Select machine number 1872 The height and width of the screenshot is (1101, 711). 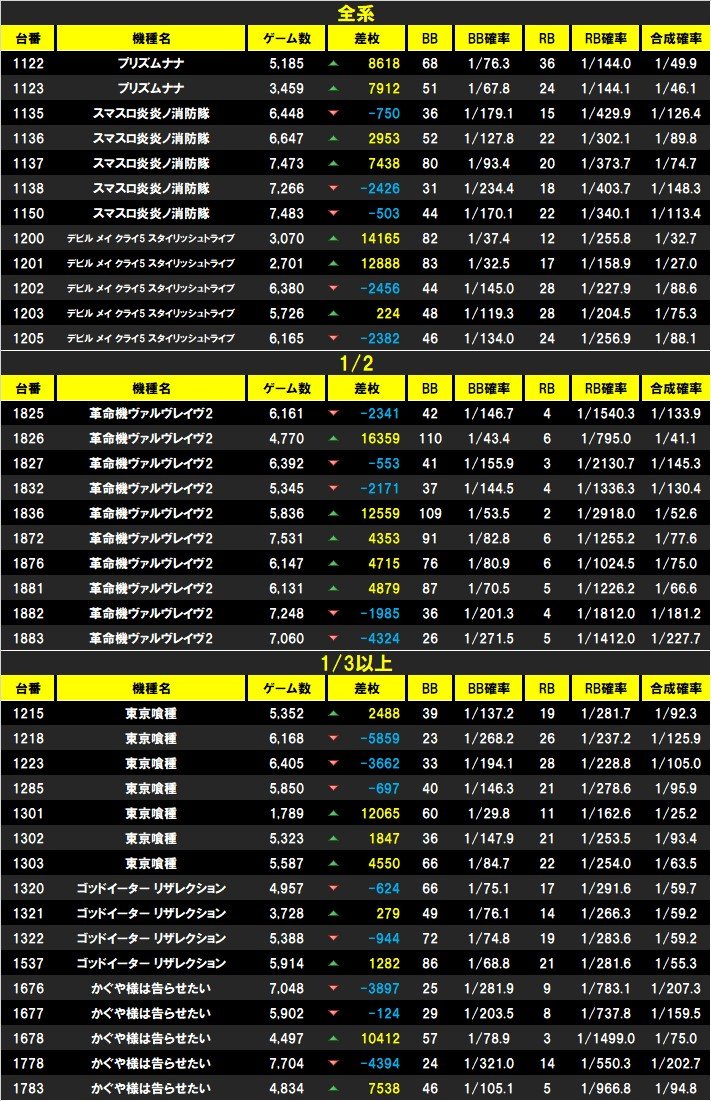pos(28,539)
